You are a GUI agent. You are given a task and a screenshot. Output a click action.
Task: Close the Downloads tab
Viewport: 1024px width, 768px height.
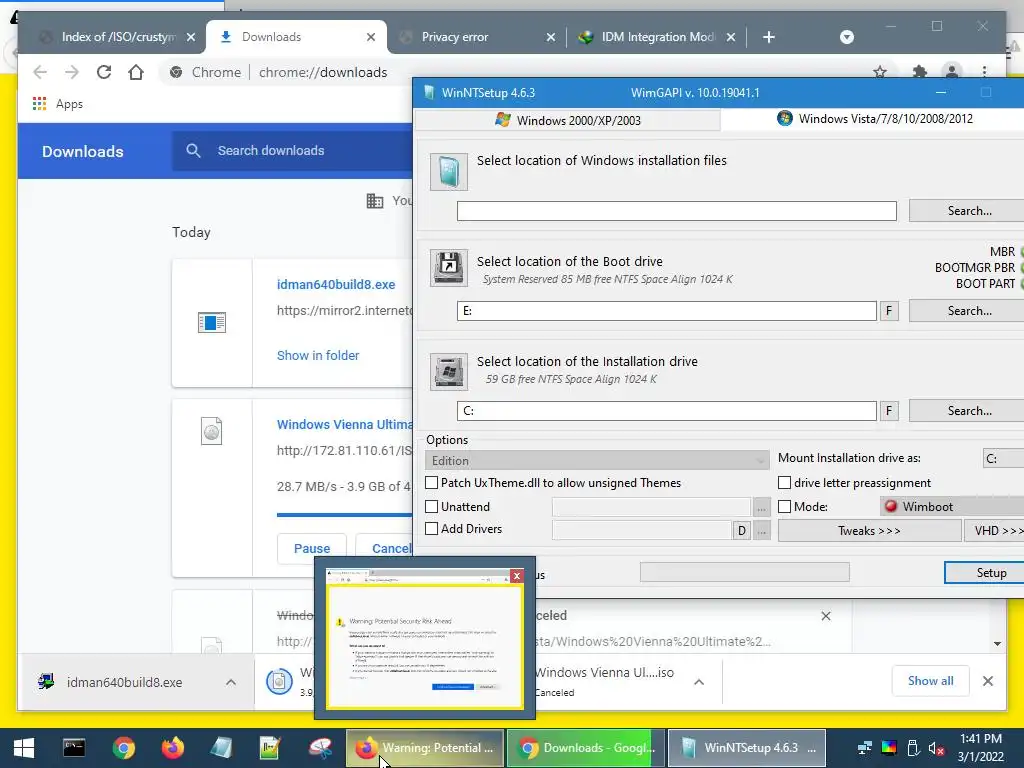(371, 37)
